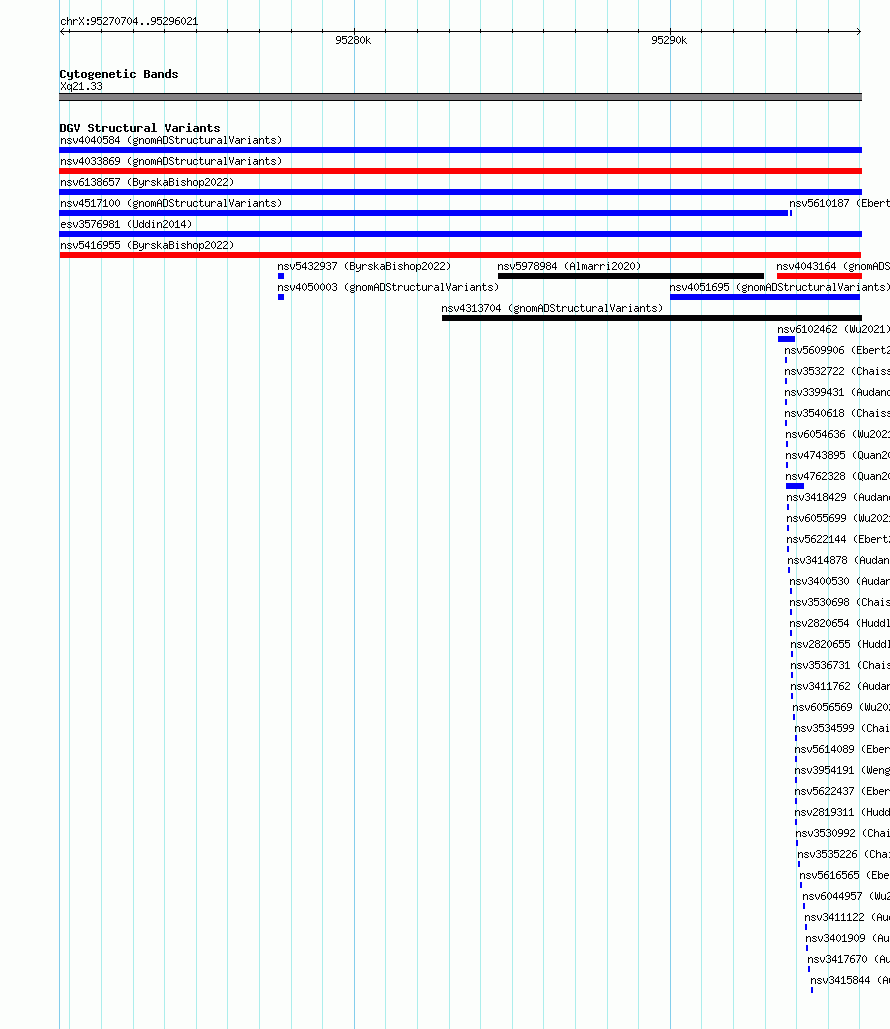
Task: Open nsv5609906 variant label
Action: (x=837, y=350)
